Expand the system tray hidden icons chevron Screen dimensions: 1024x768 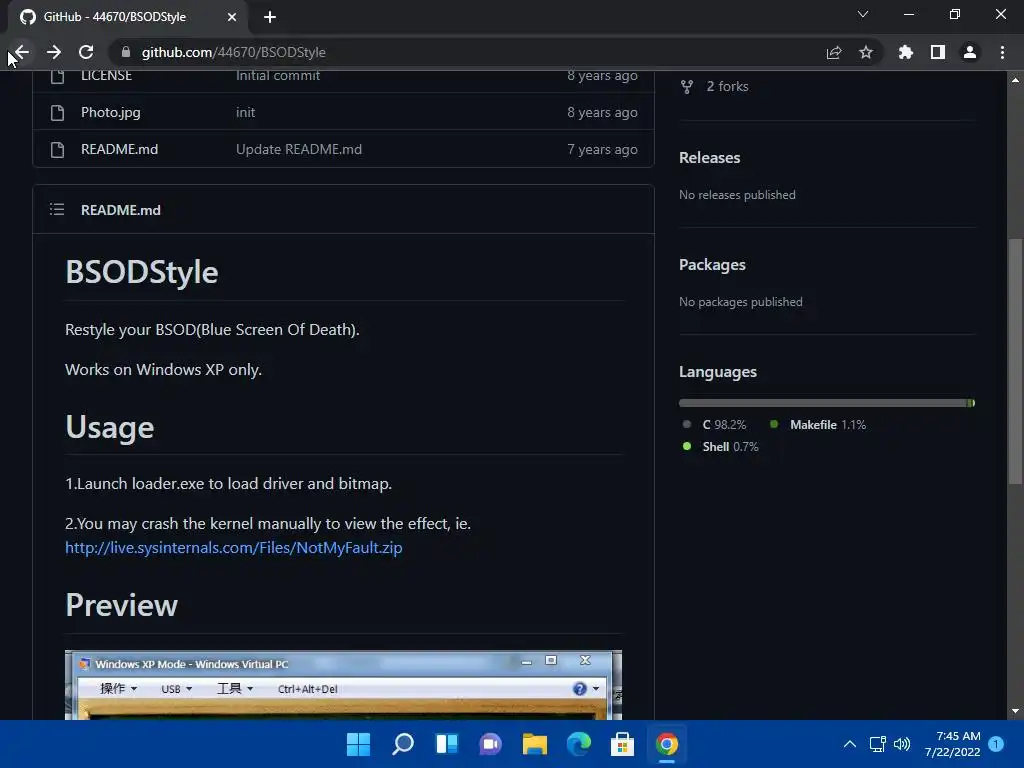(x=850, y=744)
